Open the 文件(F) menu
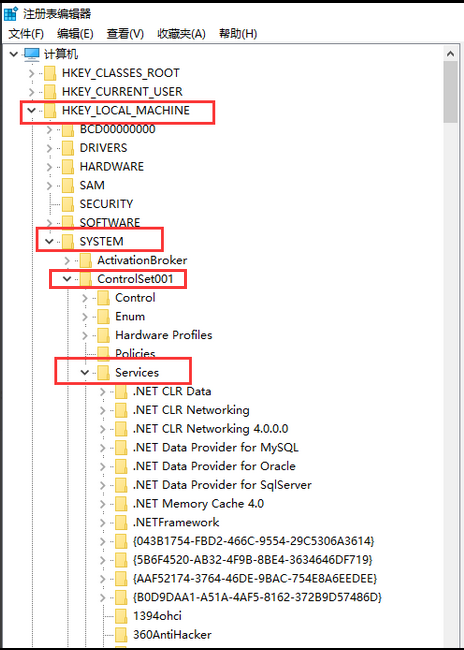This screenshot has height=650, width=464. [x=26, y=34]
